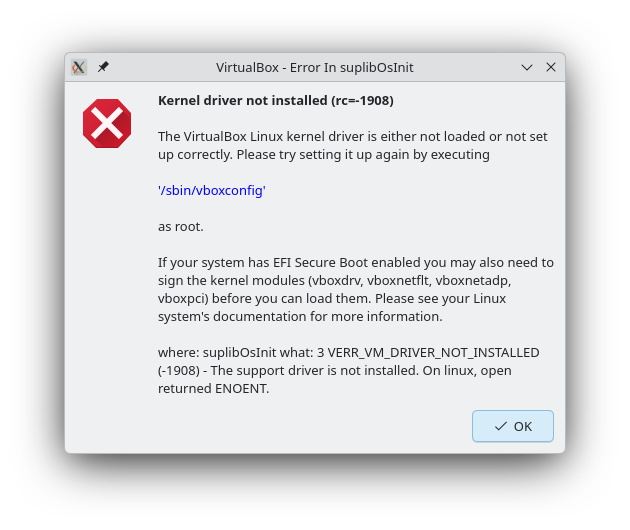The width and height of the screenshot is (630, 530).
Task: Click 'up correctly. Please try setting it up' line
Action: coord(323,154)
